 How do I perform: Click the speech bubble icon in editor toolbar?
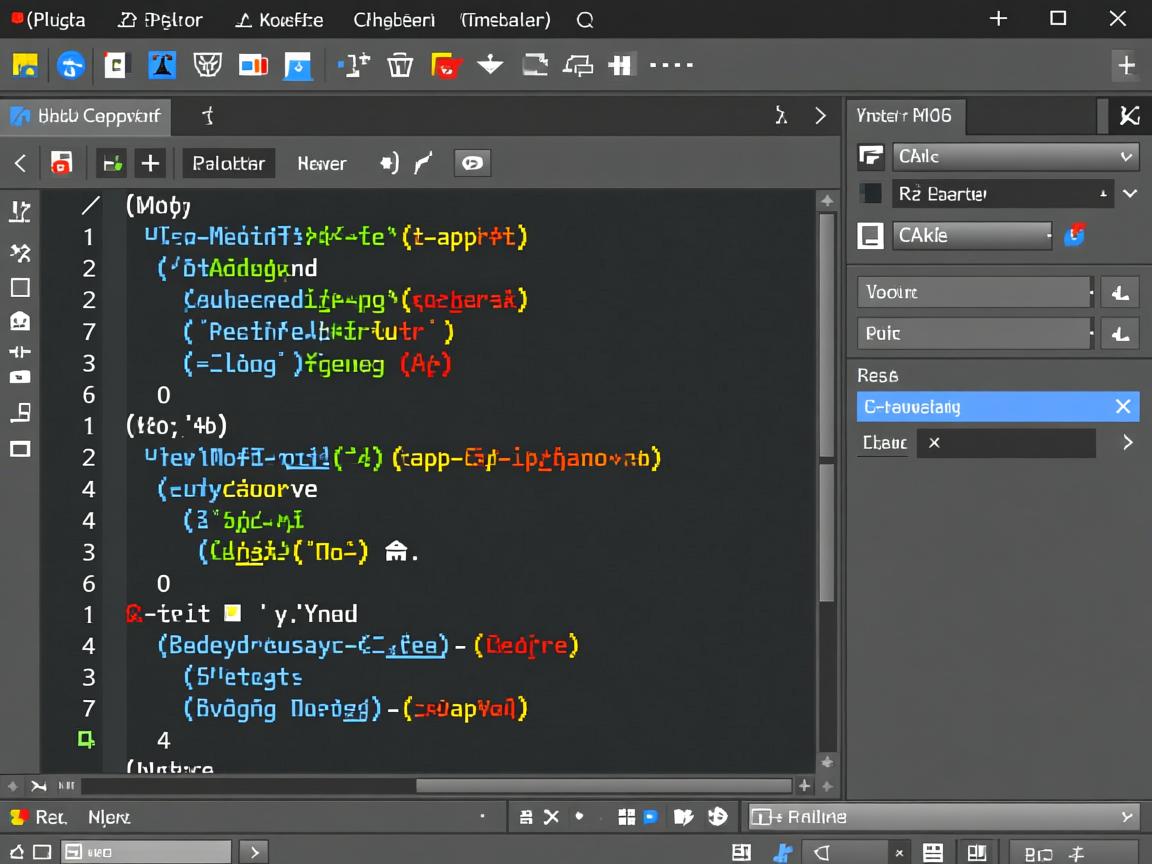point(472,163)
